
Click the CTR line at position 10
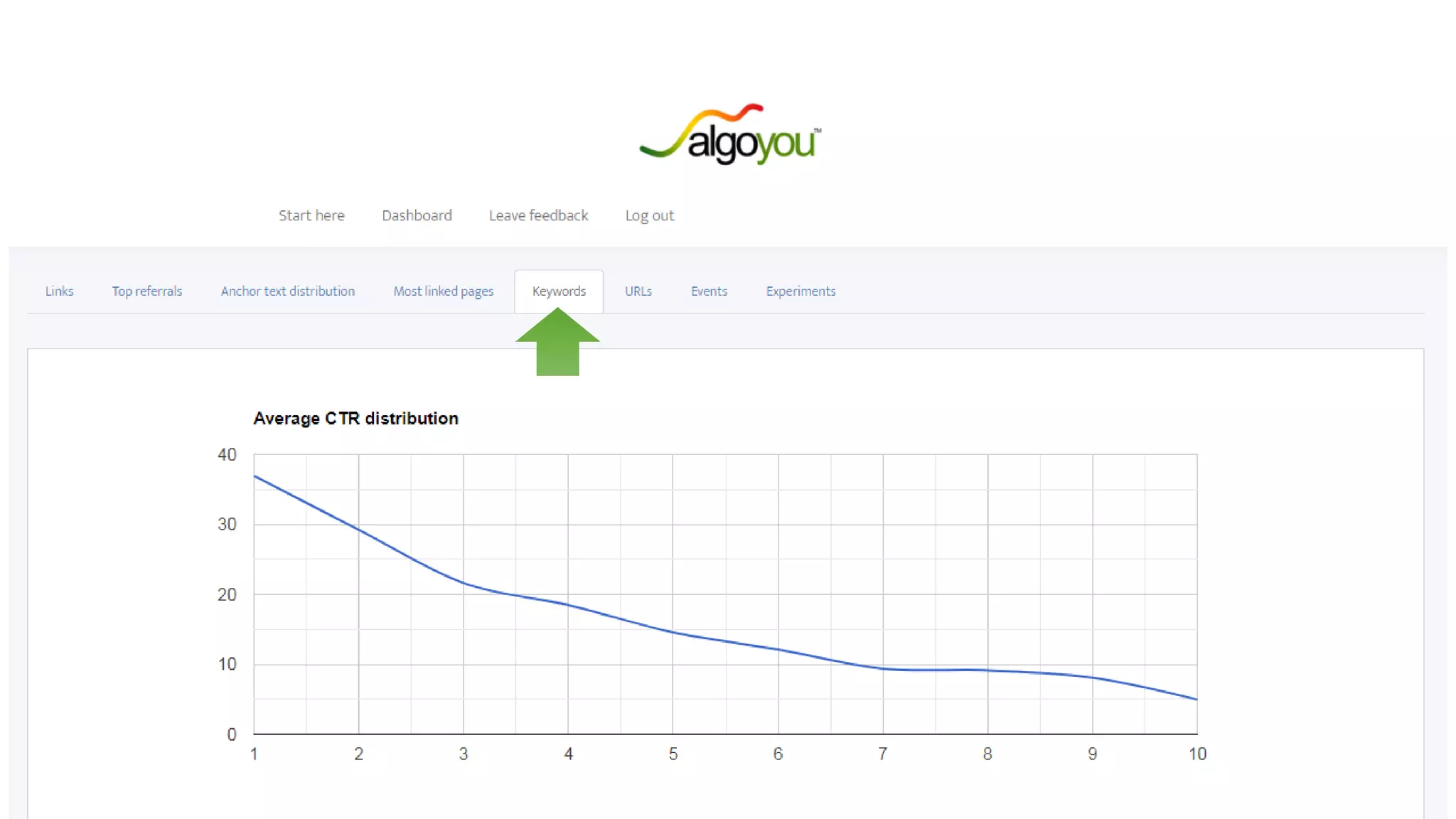tap(1196, 699)
